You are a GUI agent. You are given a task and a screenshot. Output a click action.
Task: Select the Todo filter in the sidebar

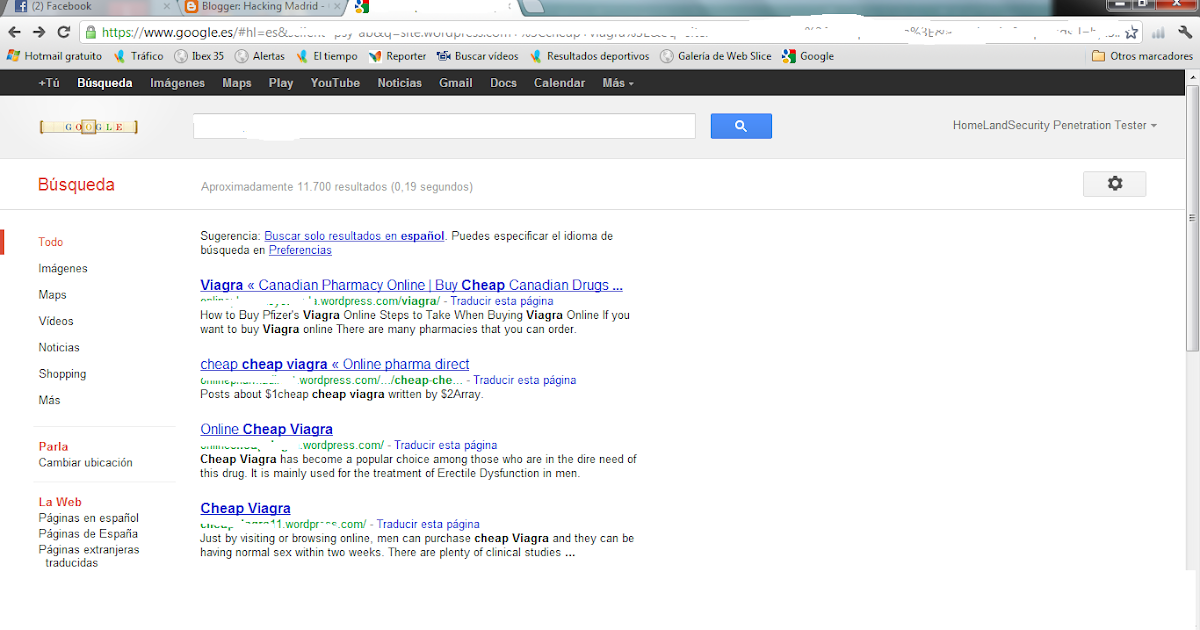pos(51,242)
